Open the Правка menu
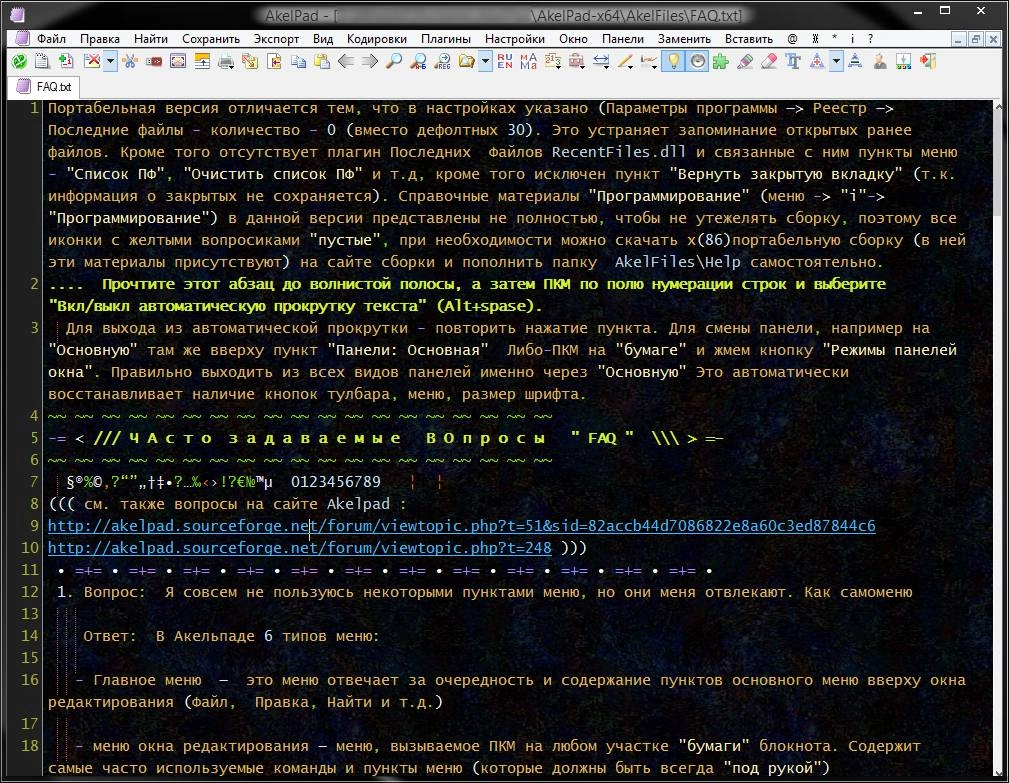1009x783 pixels. tap(100, 39)
